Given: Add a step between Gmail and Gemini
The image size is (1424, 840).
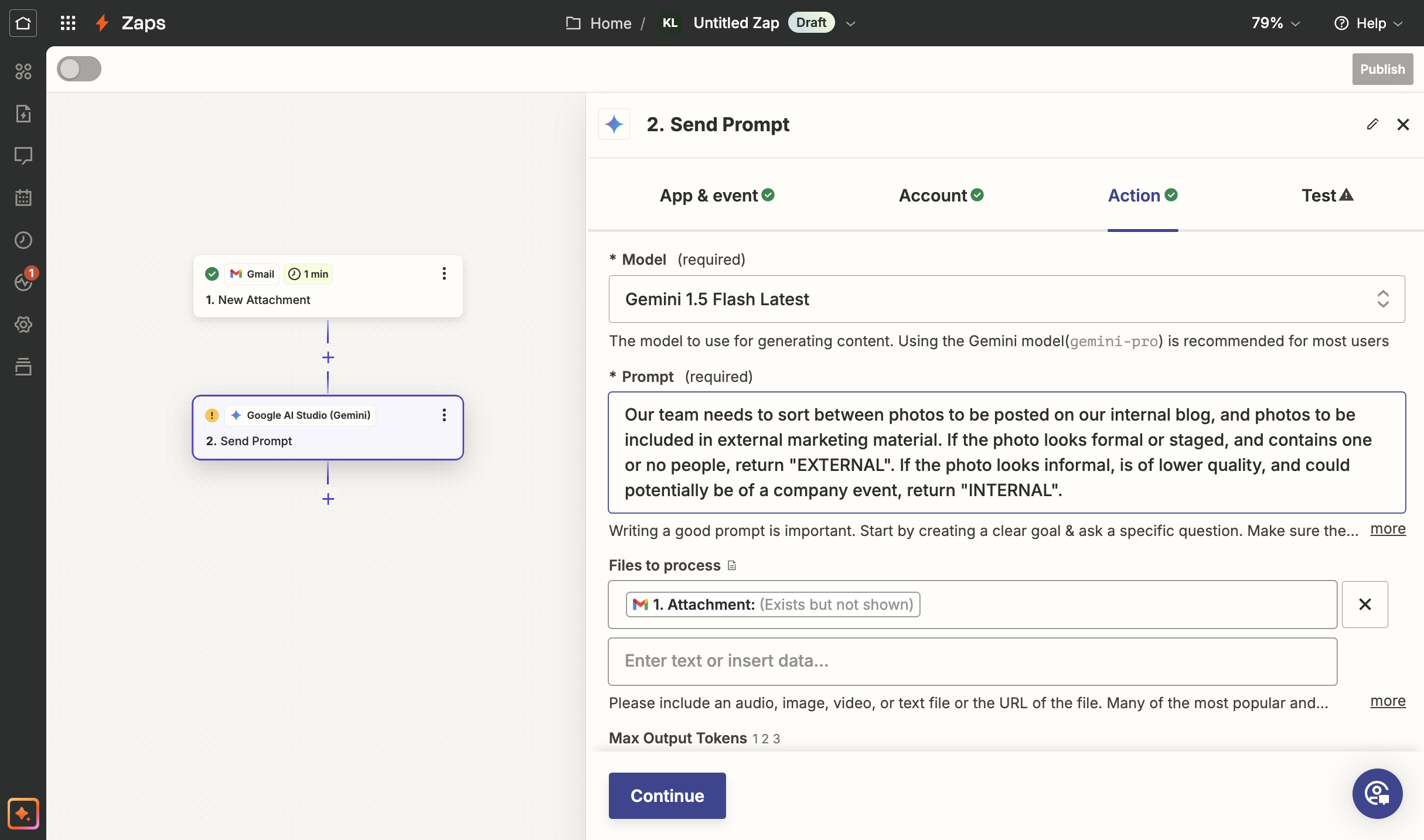Looking at the screenshot, I should (328, 357).
